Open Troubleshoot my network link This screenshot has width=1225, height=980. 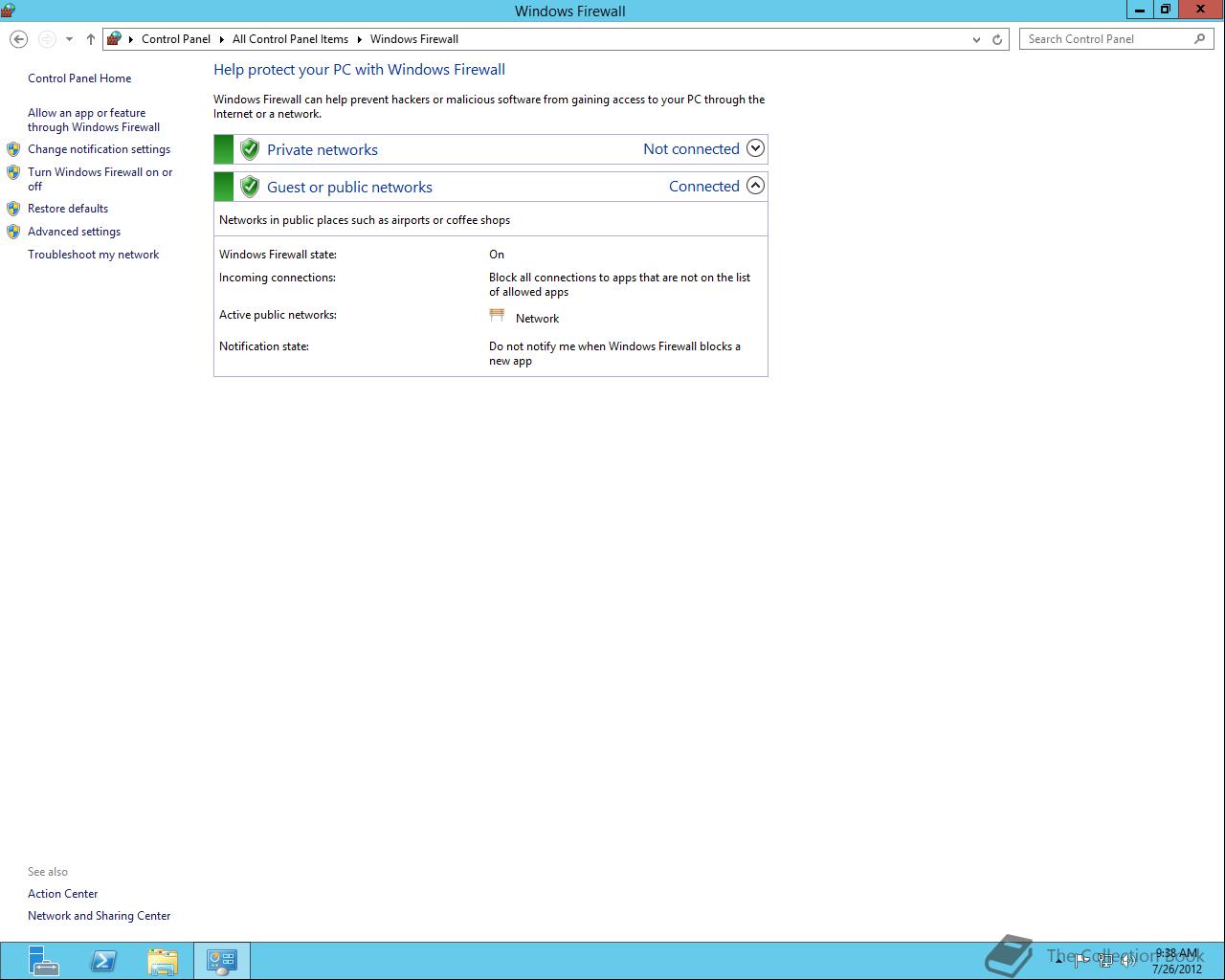93,255
